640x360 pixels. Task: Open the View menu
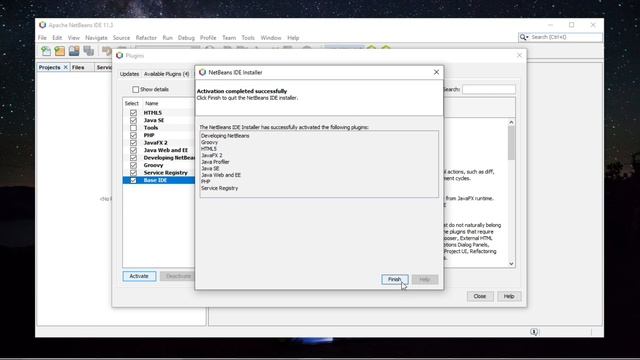73,38
